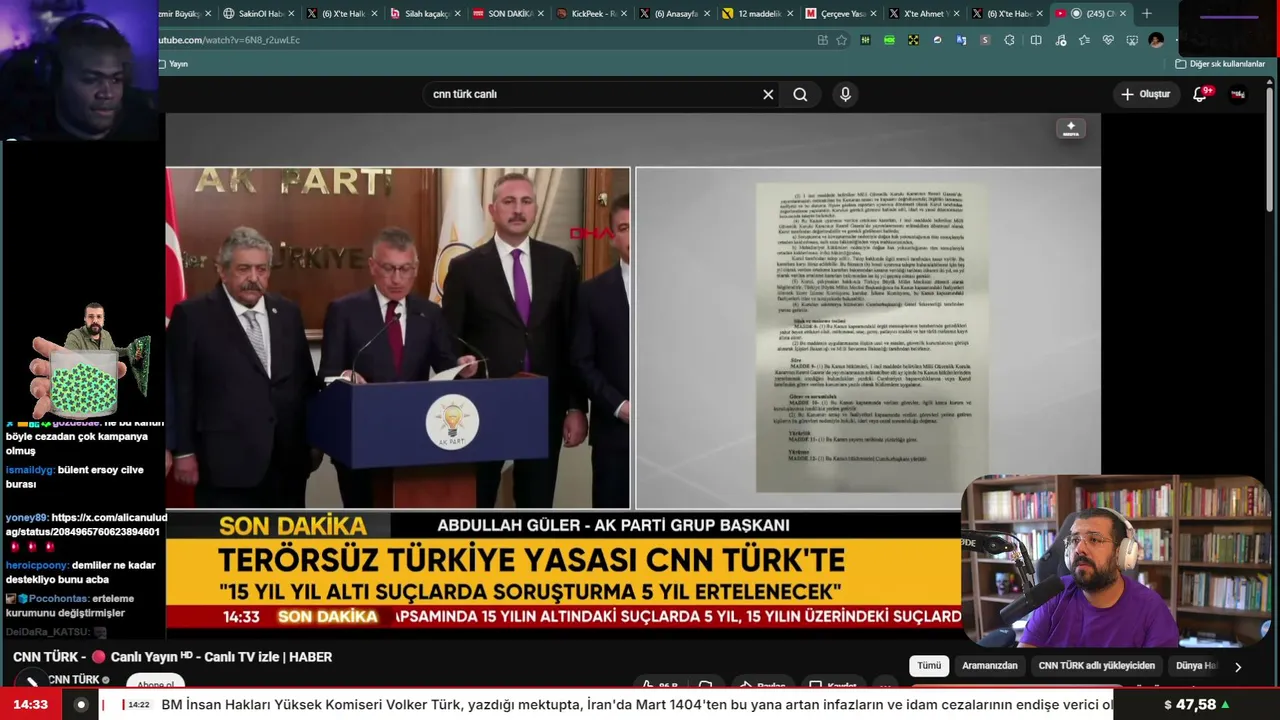
Task: Clear the 'cnn türk canlı' search text
Action: 768,94
